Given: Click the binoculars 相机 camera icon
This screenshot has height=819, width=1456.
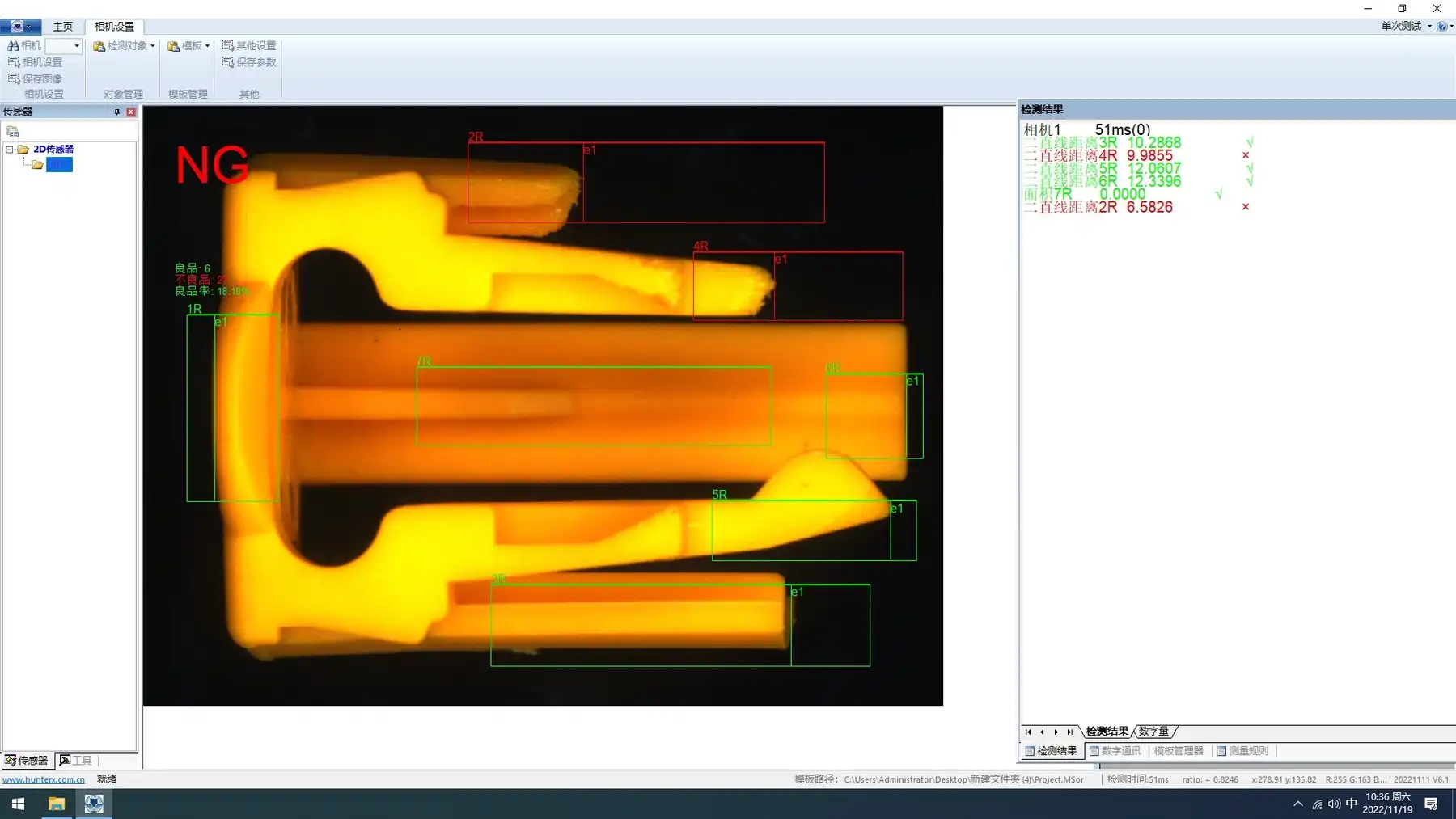Looking at the screenshot, I should [x=14, y=46].
